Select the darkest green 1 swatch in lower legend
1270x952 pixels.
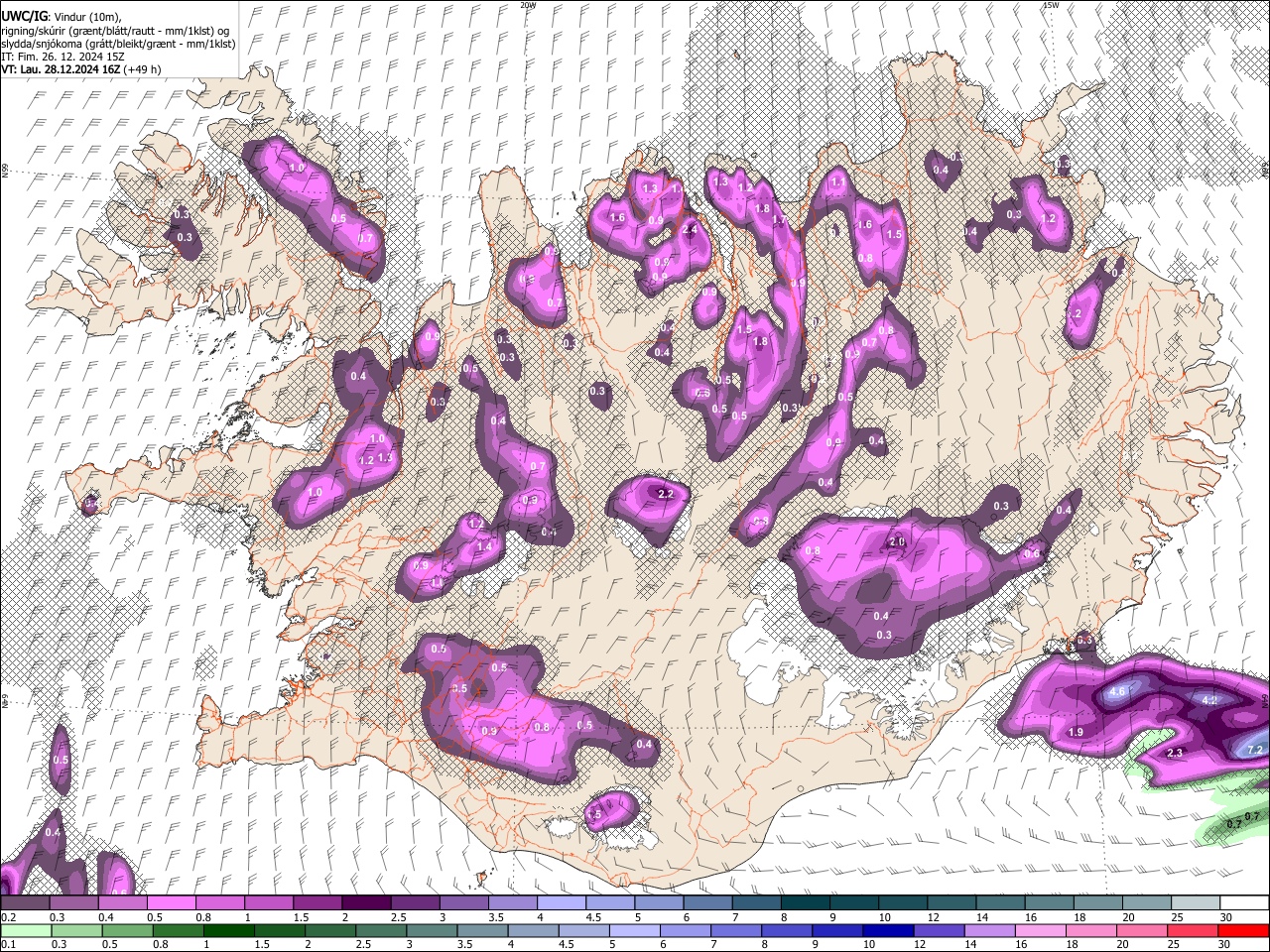tap(229, 930)
